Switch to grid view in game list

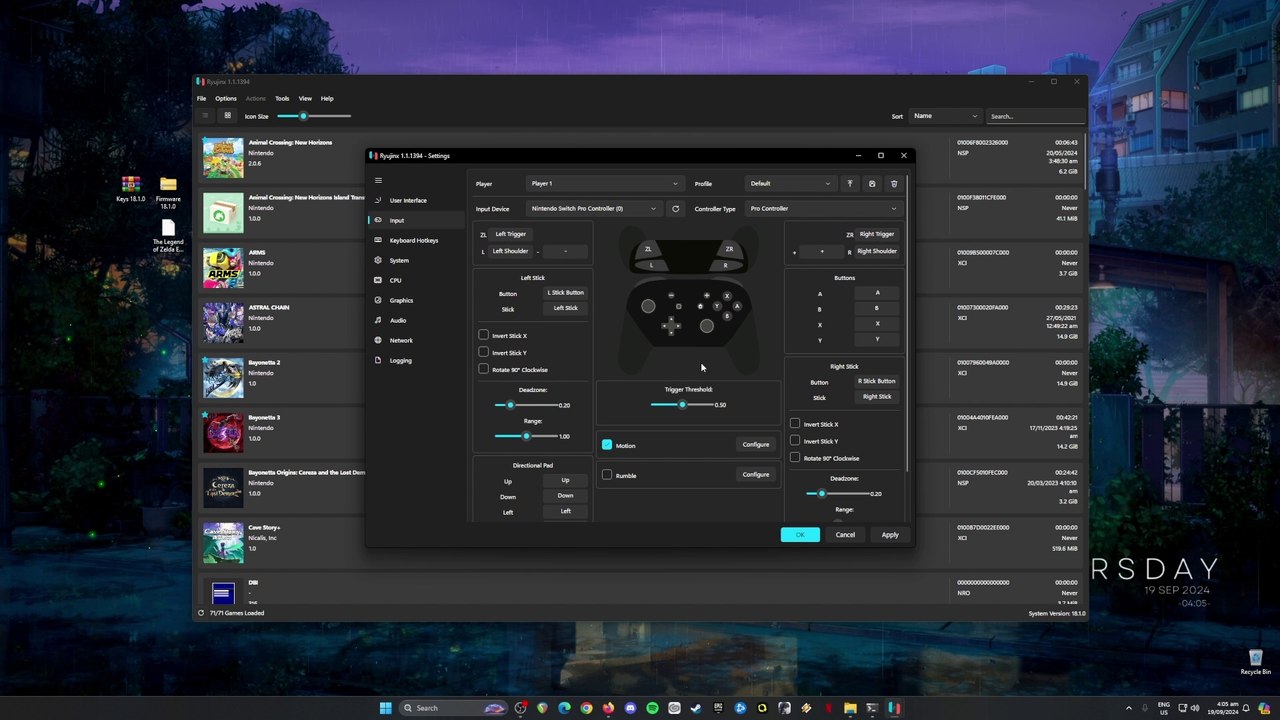point(227,116)
